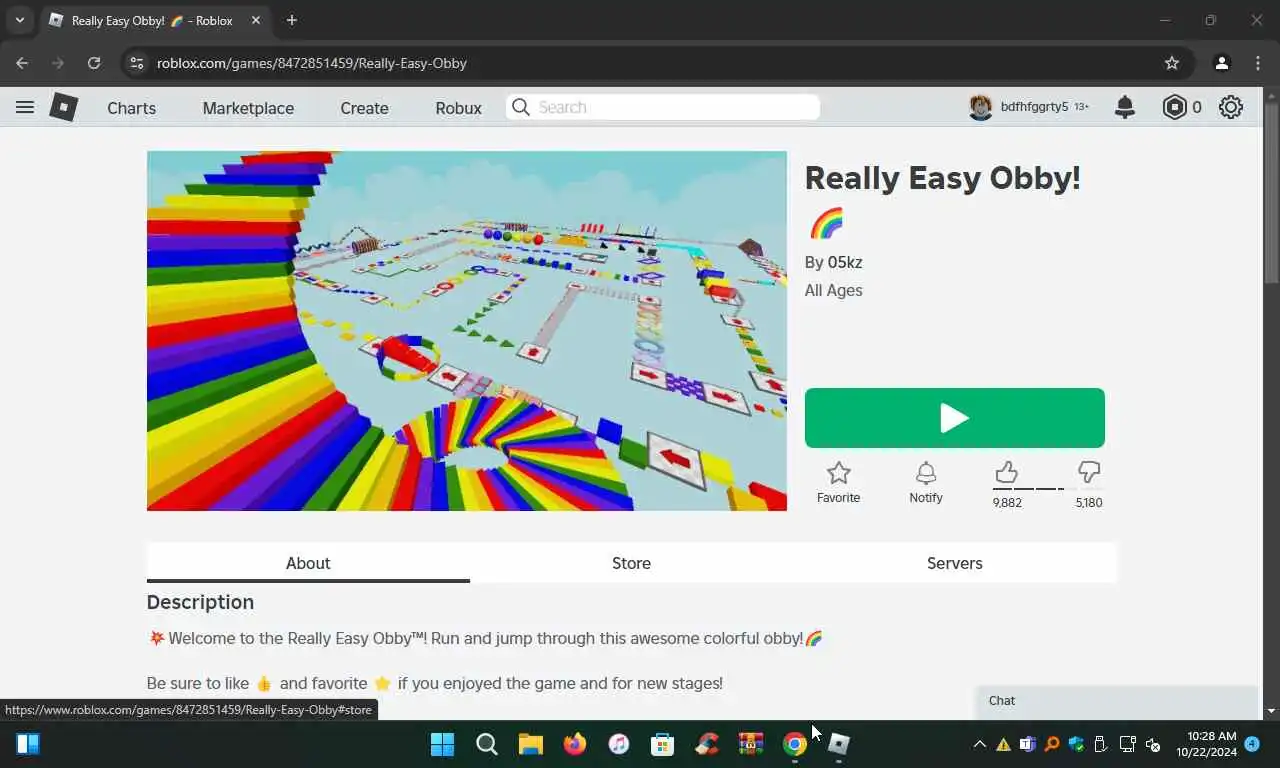
Task: Open CCleaner from taskbar
Action: click(x=707, y=744)
